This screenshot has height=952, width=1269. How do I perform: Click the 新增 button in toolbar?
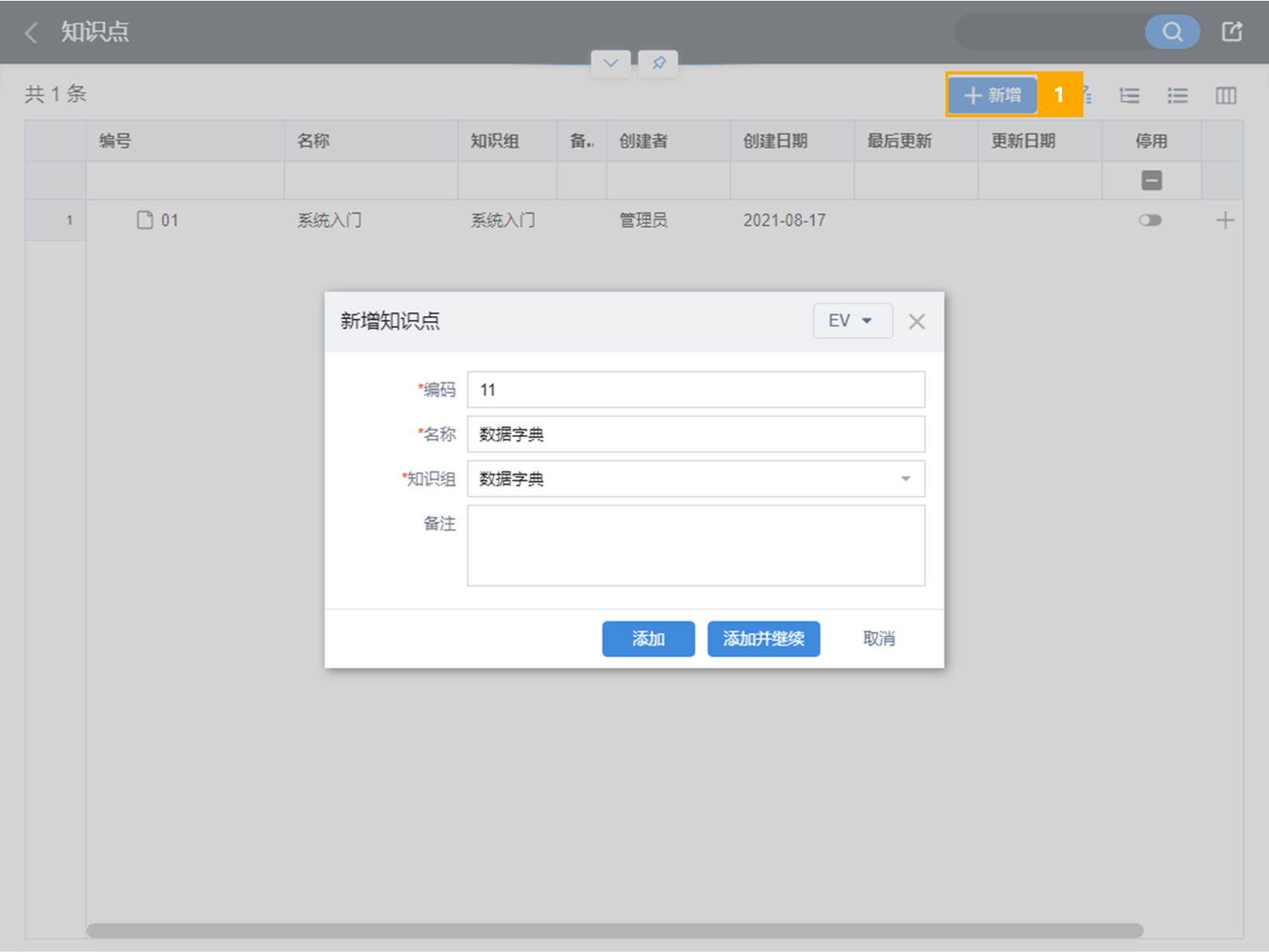click(x=993, y=95)
